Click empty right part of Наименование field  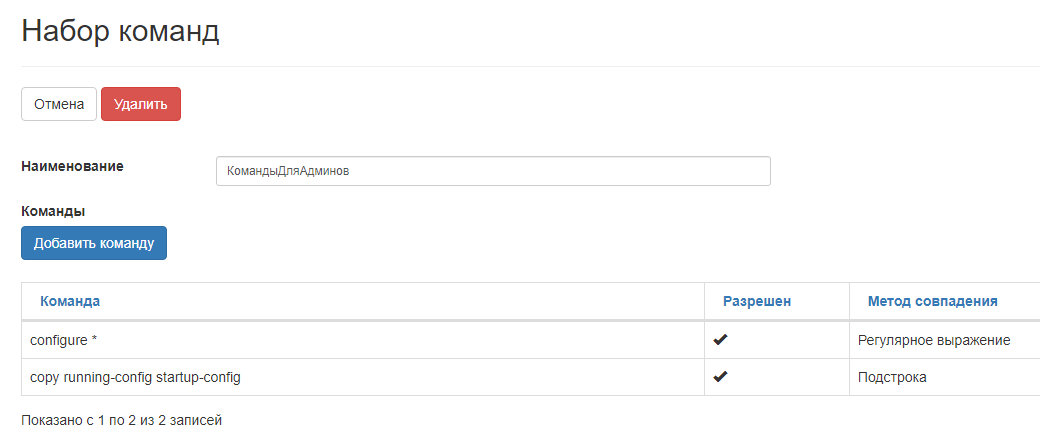pos(600,171)
